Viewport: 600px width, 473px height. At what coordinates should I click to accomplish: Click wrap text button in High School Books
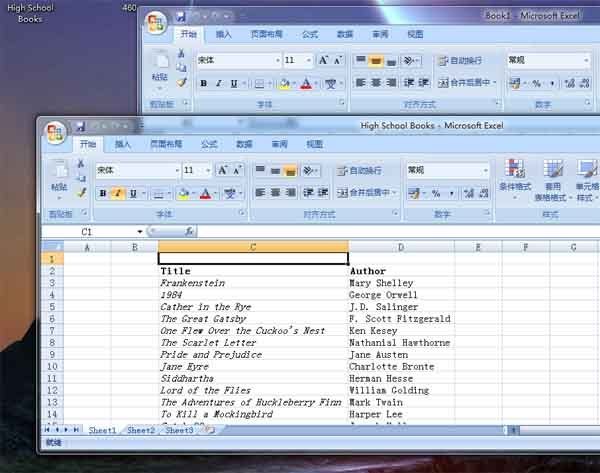pyautogui.click(x=359, y=171)
